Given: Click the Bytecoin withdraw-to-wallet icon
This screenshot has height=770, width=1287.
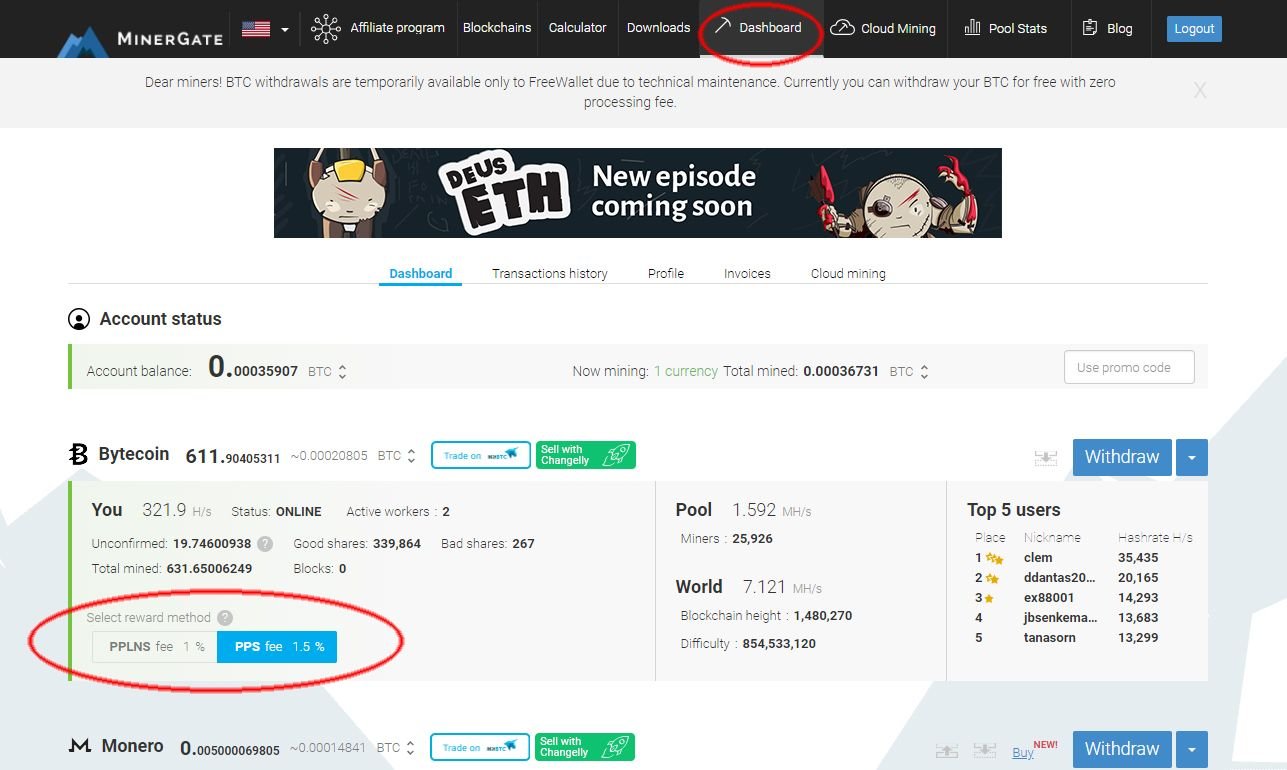Looking at the screenshot, I should click(1046, 457).
